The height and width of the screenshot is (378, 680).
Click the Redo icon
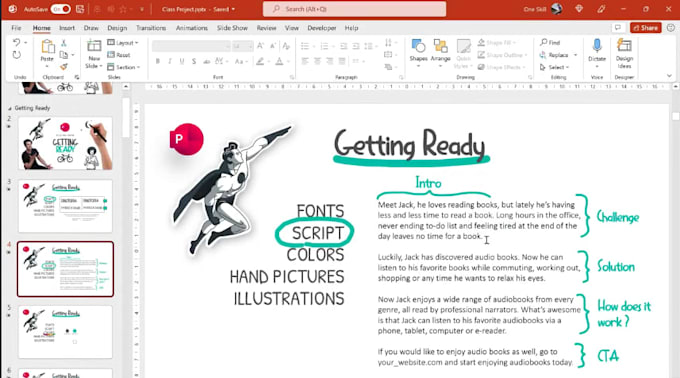16,55
